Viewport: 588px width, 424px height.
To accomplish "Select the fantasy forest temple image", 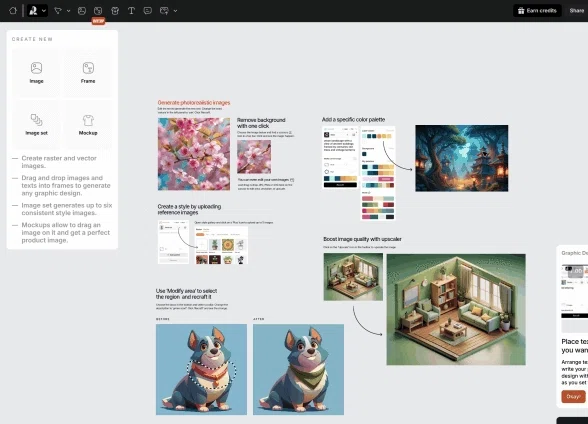I will [462, 158].
